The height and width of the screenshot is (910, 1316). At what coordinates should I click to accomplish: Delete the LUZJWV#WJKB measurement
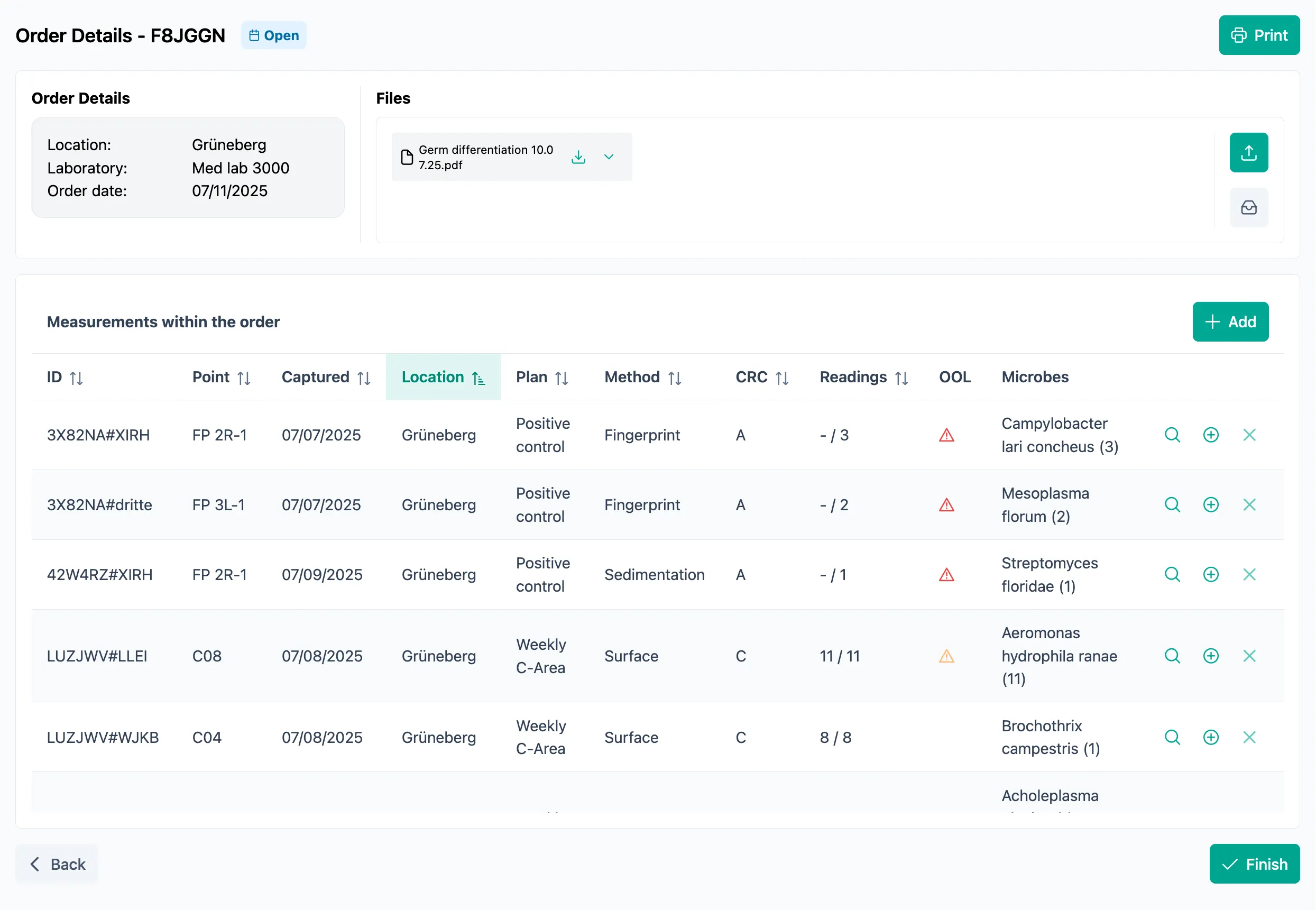(x=1249, y=737)
